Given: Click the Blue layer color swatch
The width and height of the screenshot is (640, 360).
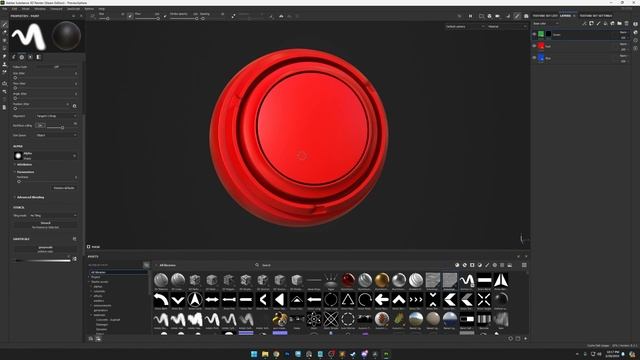Looking at the screenshot, I should [541, 58].
